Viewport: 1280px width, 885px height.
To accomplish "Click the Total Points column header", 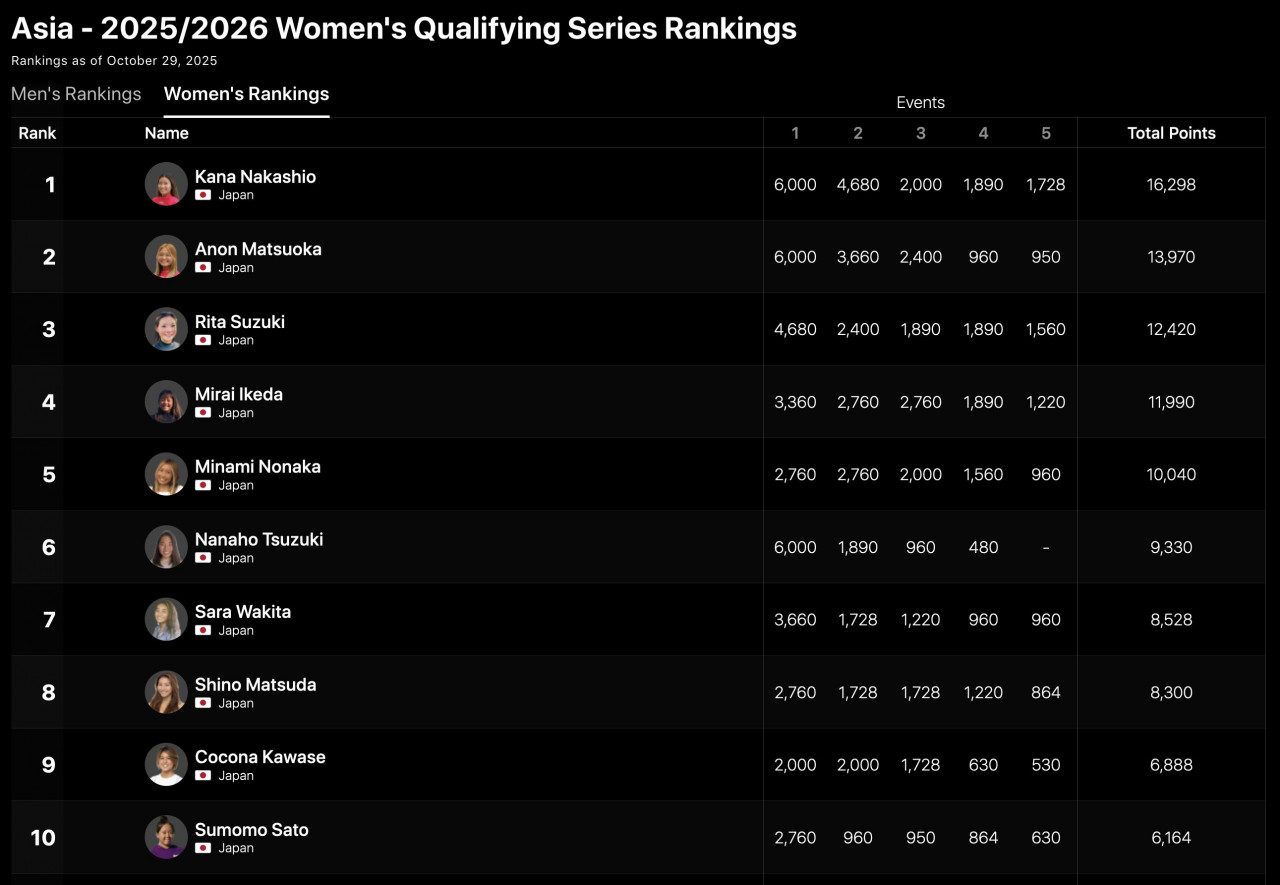I will point(1171,133).
